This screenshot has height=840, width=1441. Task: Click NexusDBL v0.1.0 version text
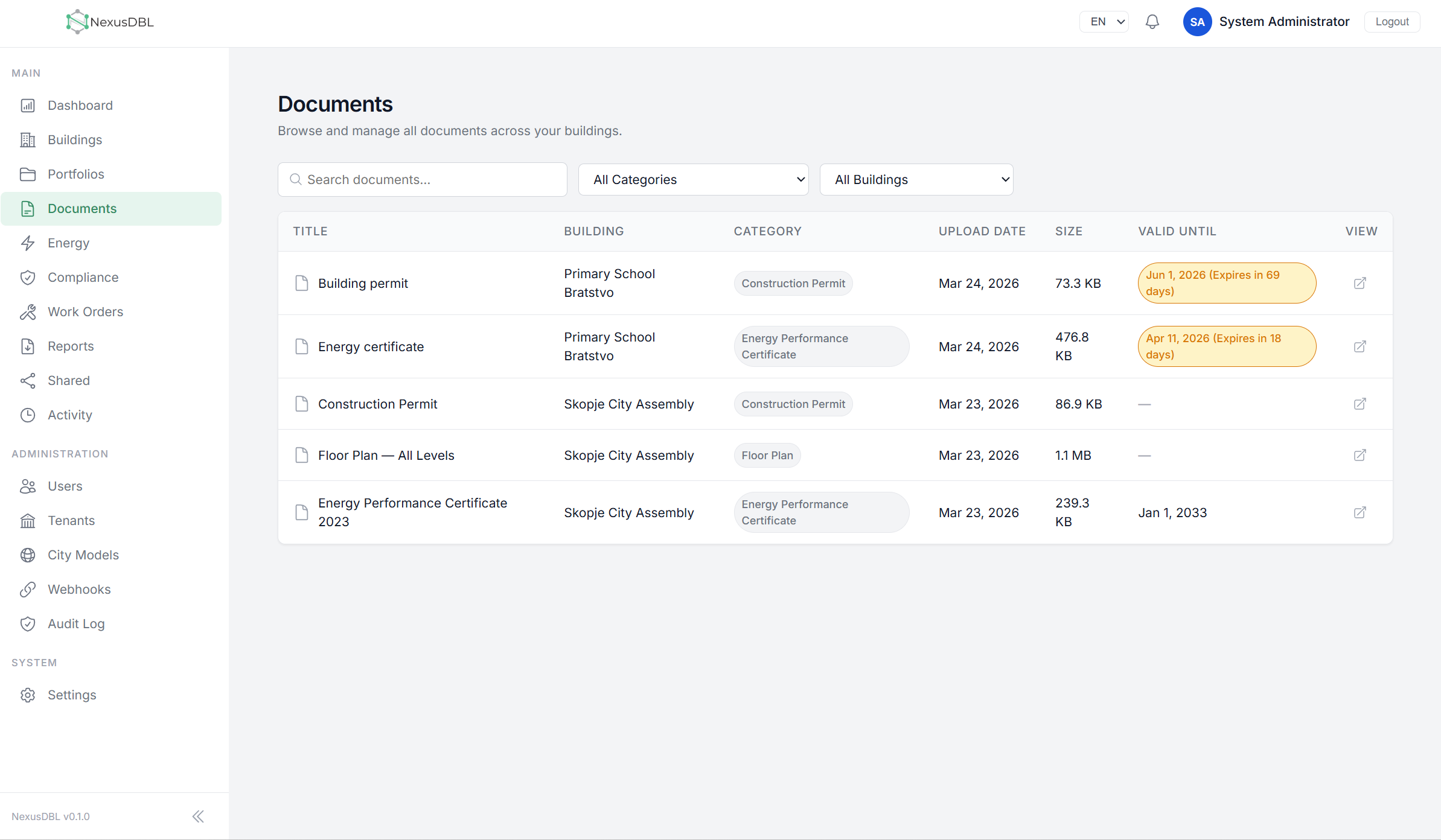click(x=51, y=816)
